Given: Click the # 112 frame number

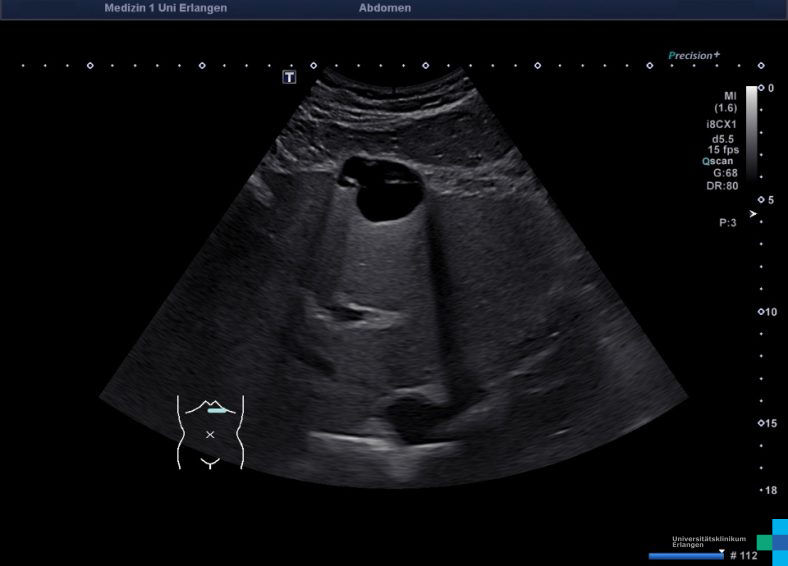Looking at the screenshot, I should pos(744,556).
